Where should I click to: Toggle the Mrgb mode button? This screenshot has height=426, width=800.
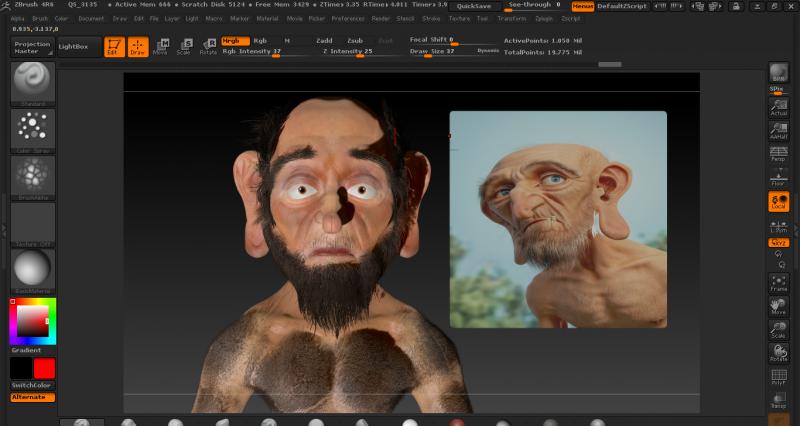(x=235, y=41)
